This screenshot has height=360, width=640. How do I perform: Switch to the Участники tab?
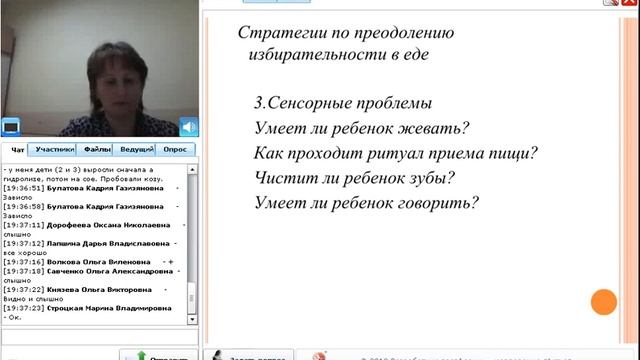coord(54,149)
